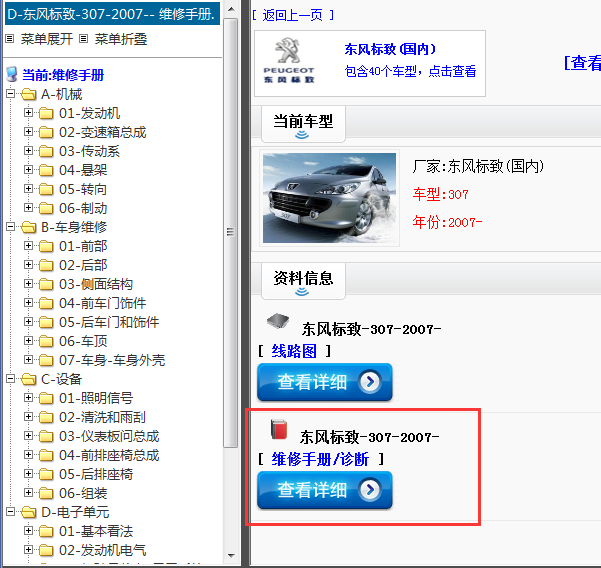Screen dimensions: 601x568
Task: Click the 厂家:东风标致(国内) text
Action: (x=478, y=166)
